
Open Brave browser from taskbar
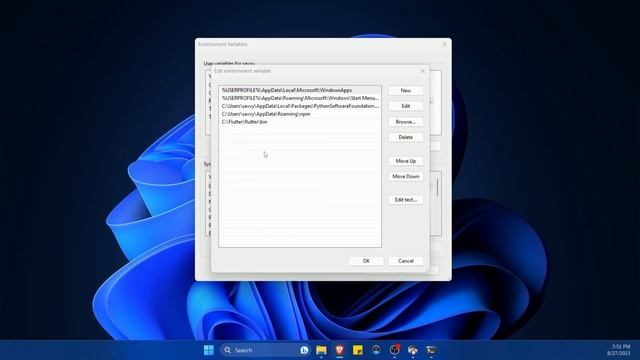[339, 350]
